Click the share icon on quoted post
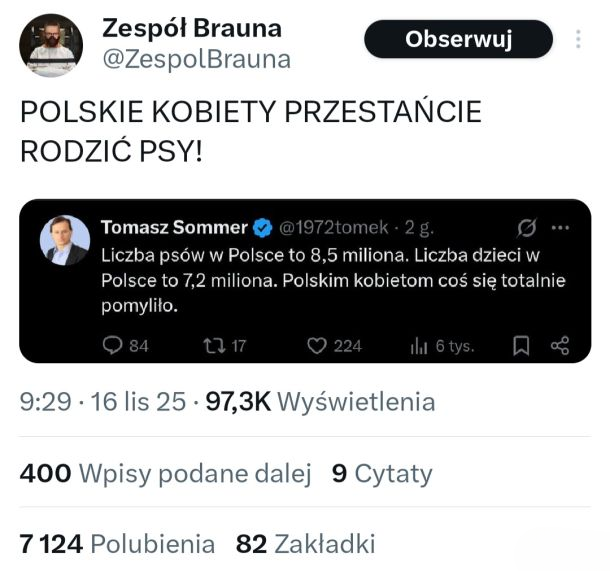610x571 pixels. (560, 346)
